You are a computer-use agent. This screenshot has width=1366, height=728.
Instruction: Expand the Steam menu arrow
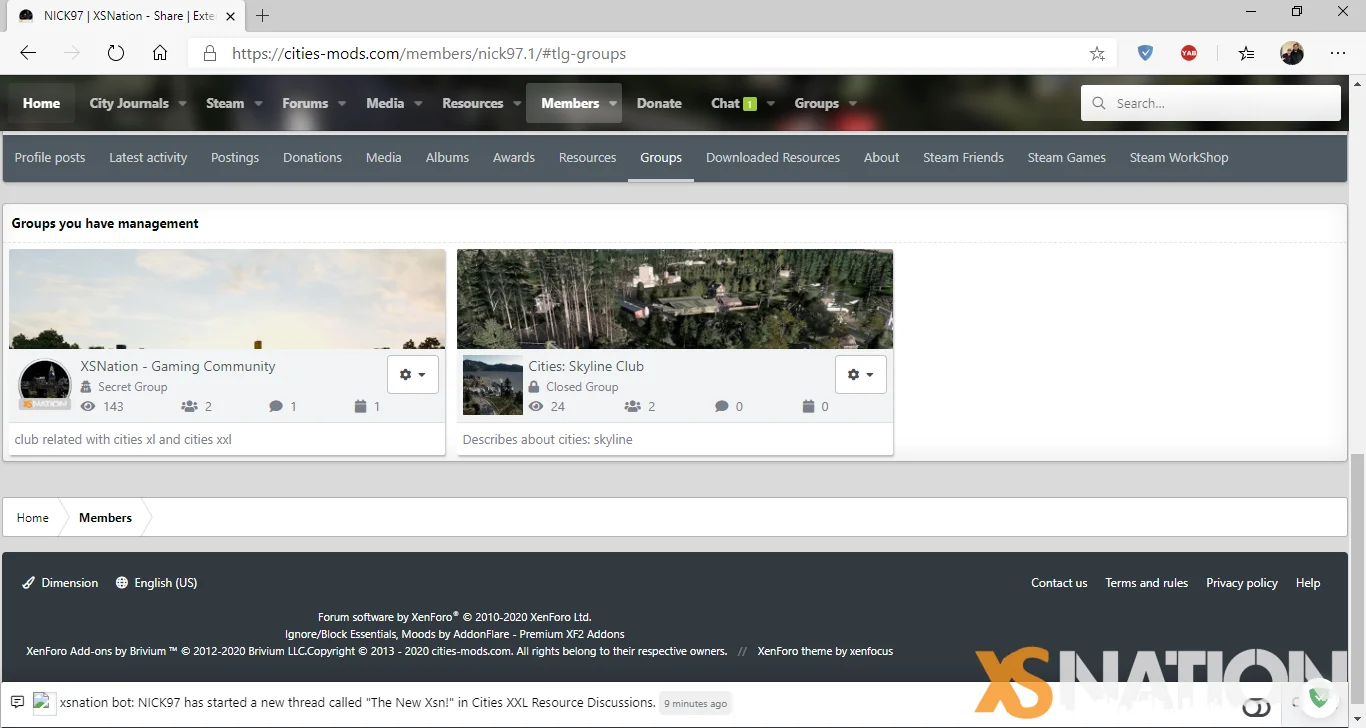(258, 103)
